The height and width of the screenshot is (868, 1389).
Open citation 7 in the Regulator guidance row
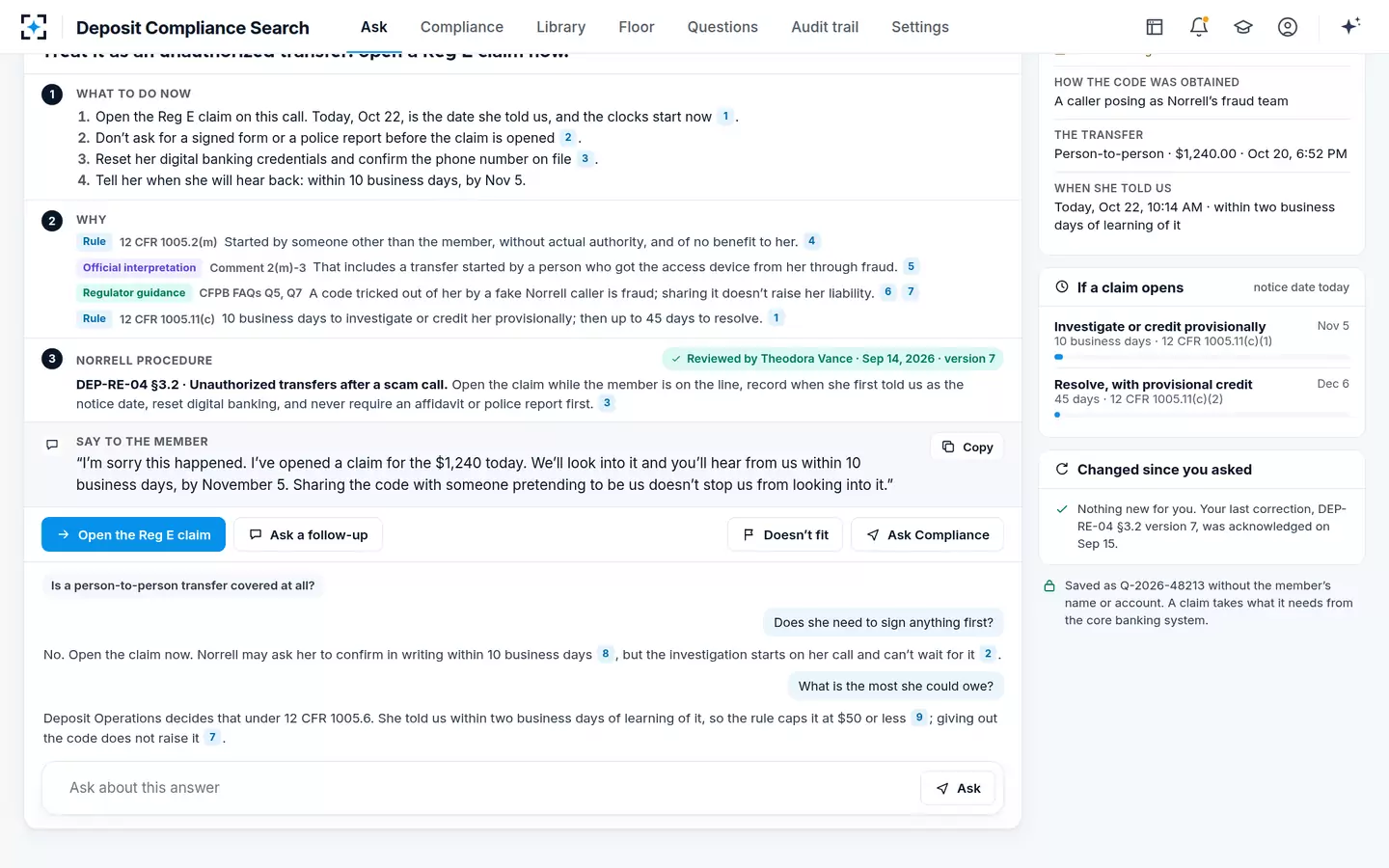coord(911,292)
